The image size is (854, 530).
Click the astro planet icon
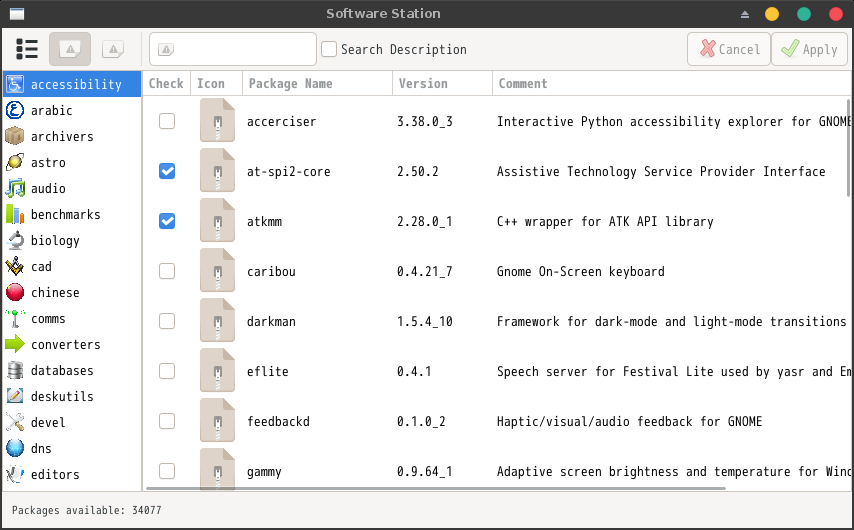(15, 162)
